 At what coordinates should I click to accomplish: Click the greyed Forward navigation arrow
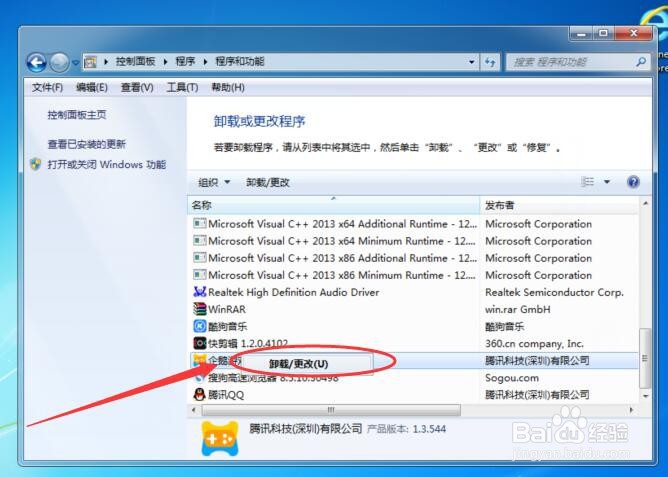(59, 63)
